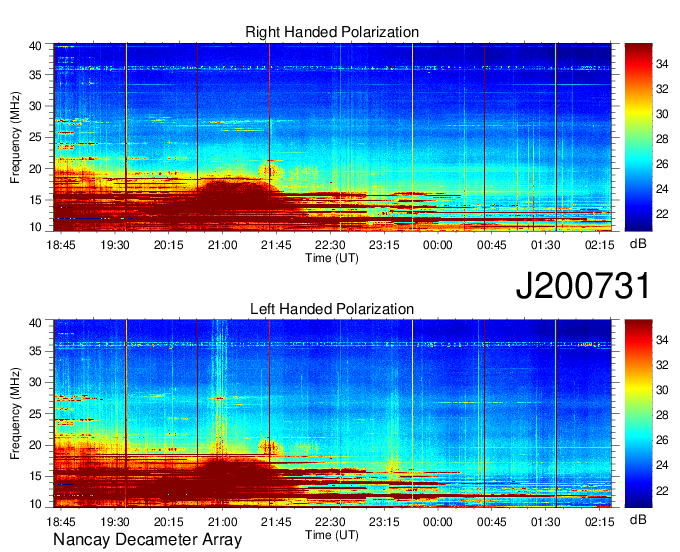Click the 00:00 time tick of Left Handed plot
Viewport: 680px width, 552px height.
click(438, 522)
